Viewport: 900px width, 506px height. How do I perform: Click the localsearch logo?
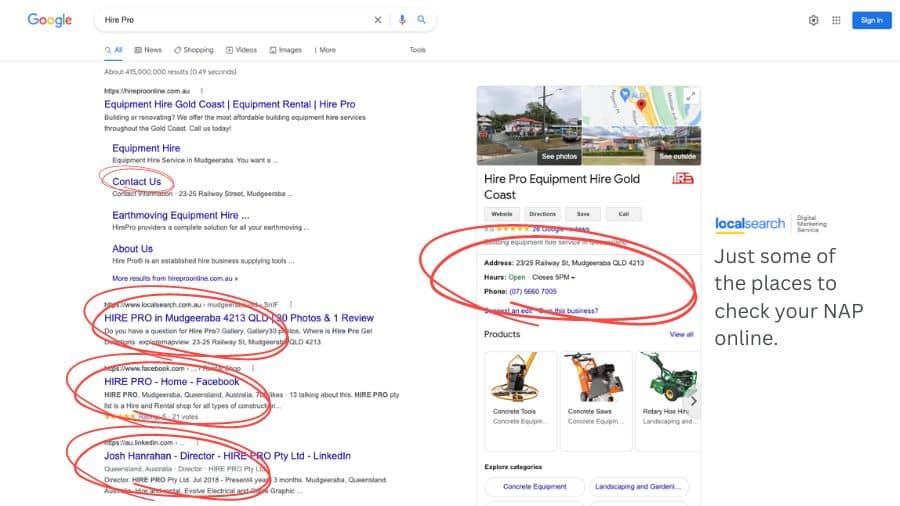tap(750, 224)
